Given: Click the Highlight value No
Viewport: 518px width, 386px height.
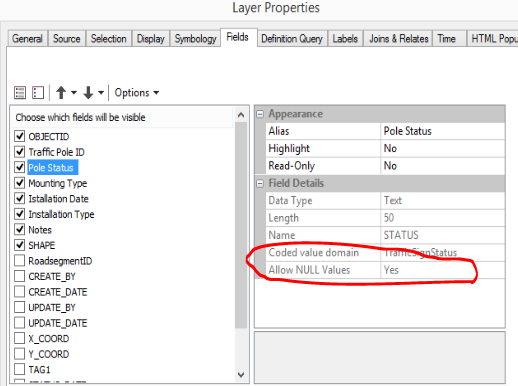Looking at the screenshot, I should (x=442, y=149).
